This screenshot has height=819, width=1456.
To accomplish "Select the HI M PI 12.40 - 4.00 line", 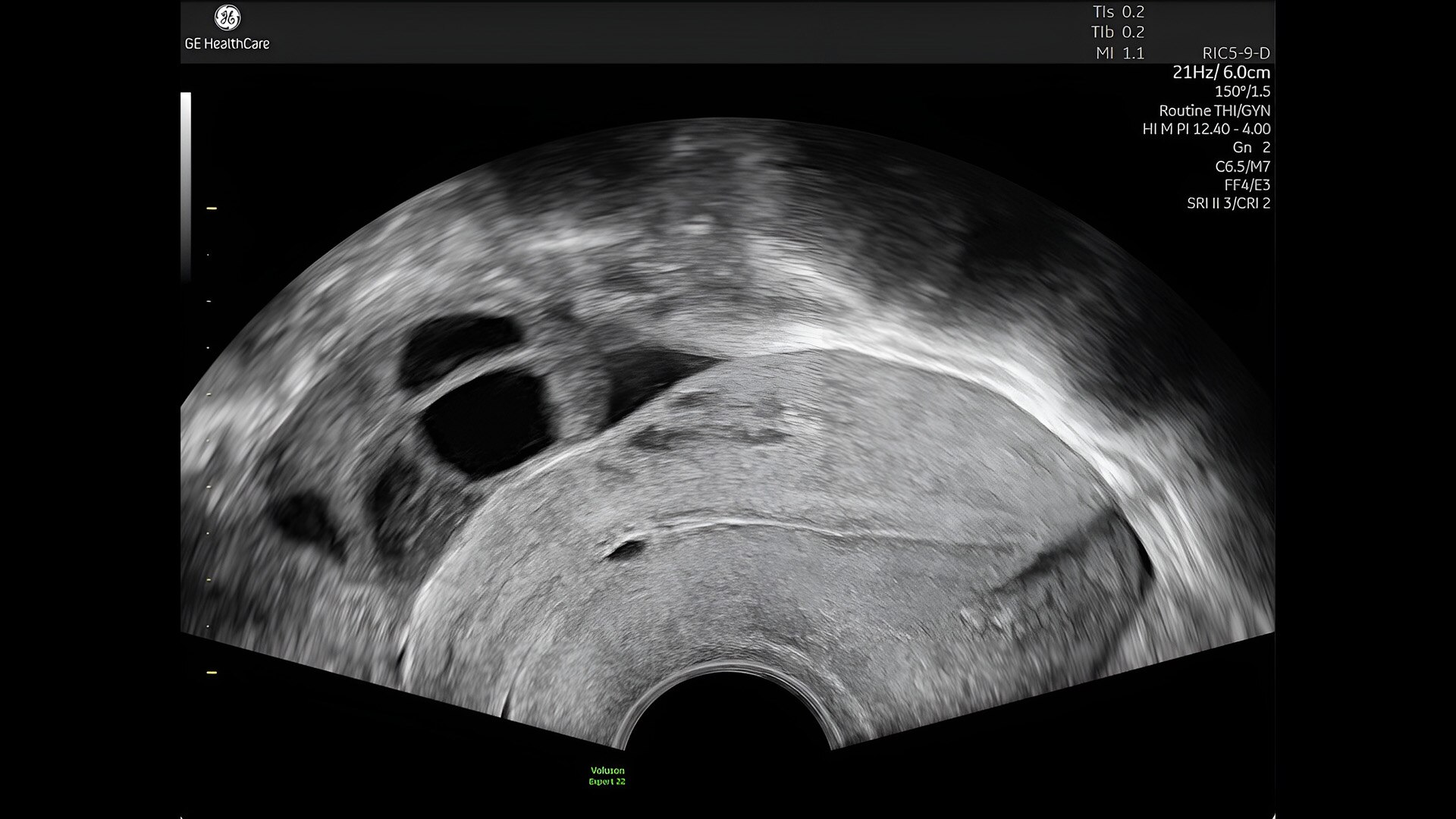I will coord(1206,129).
